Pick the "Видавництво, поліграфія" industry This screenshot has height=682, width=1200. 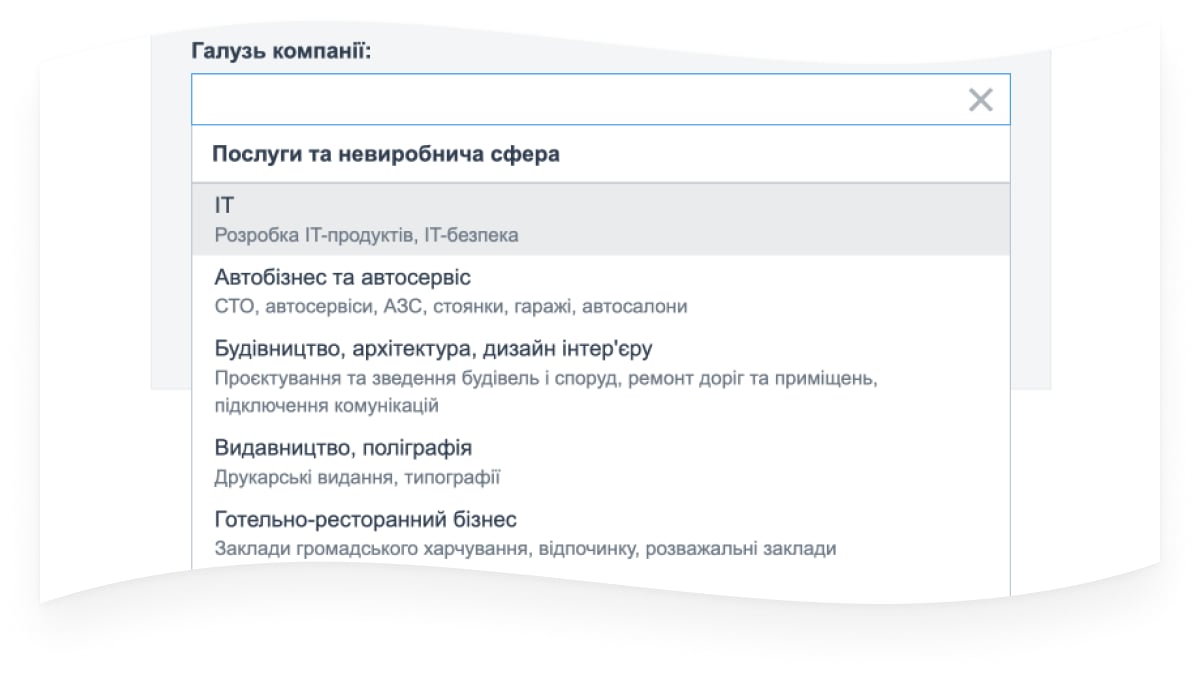pos(342,448)
